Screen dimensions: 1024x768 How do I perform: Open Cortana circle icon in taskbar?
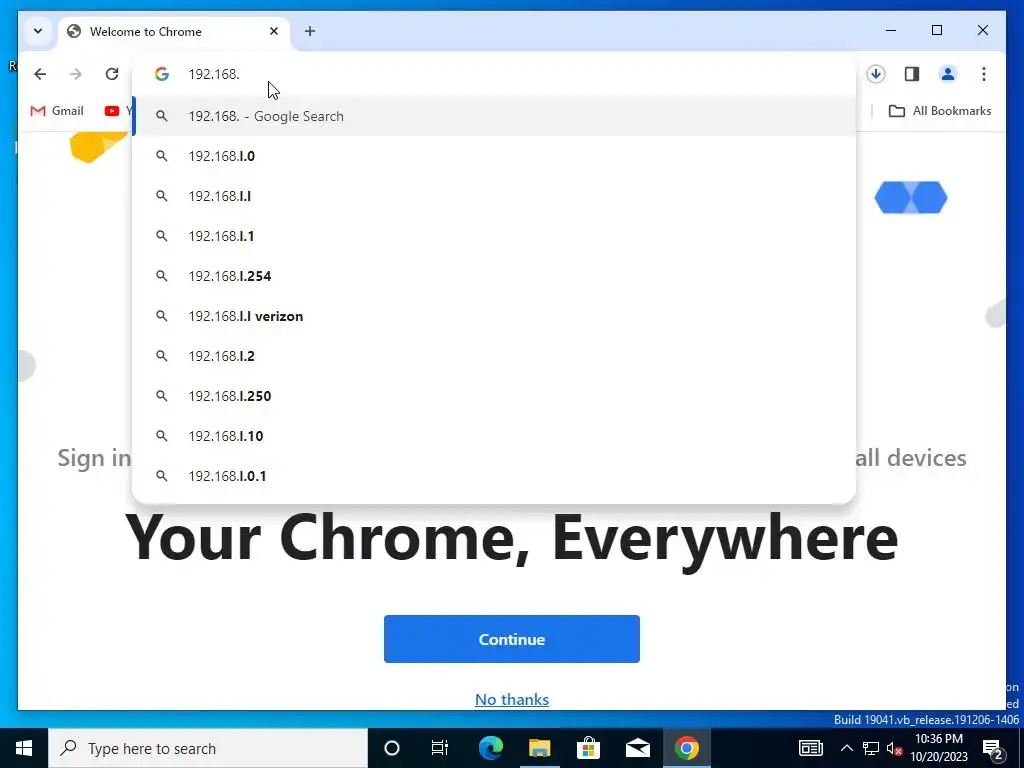pos(391,748)
